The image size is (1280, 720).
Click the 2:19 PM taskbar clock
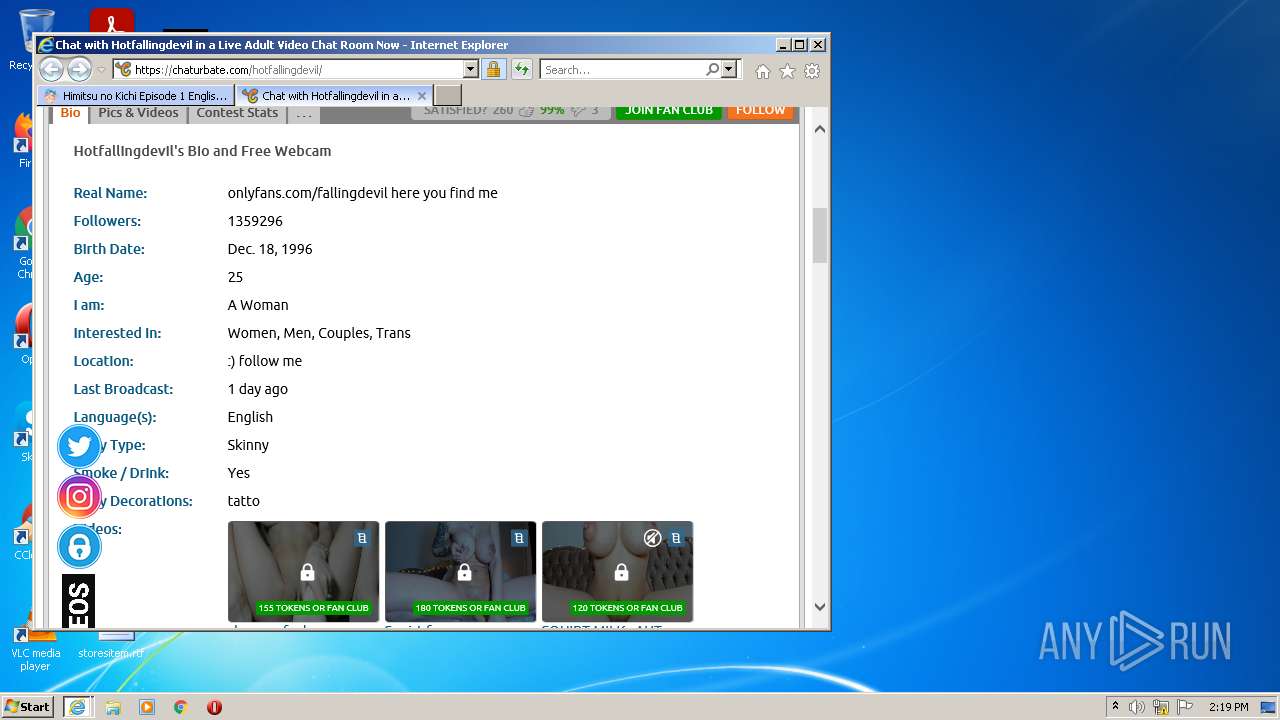(x=1228, y=707)
